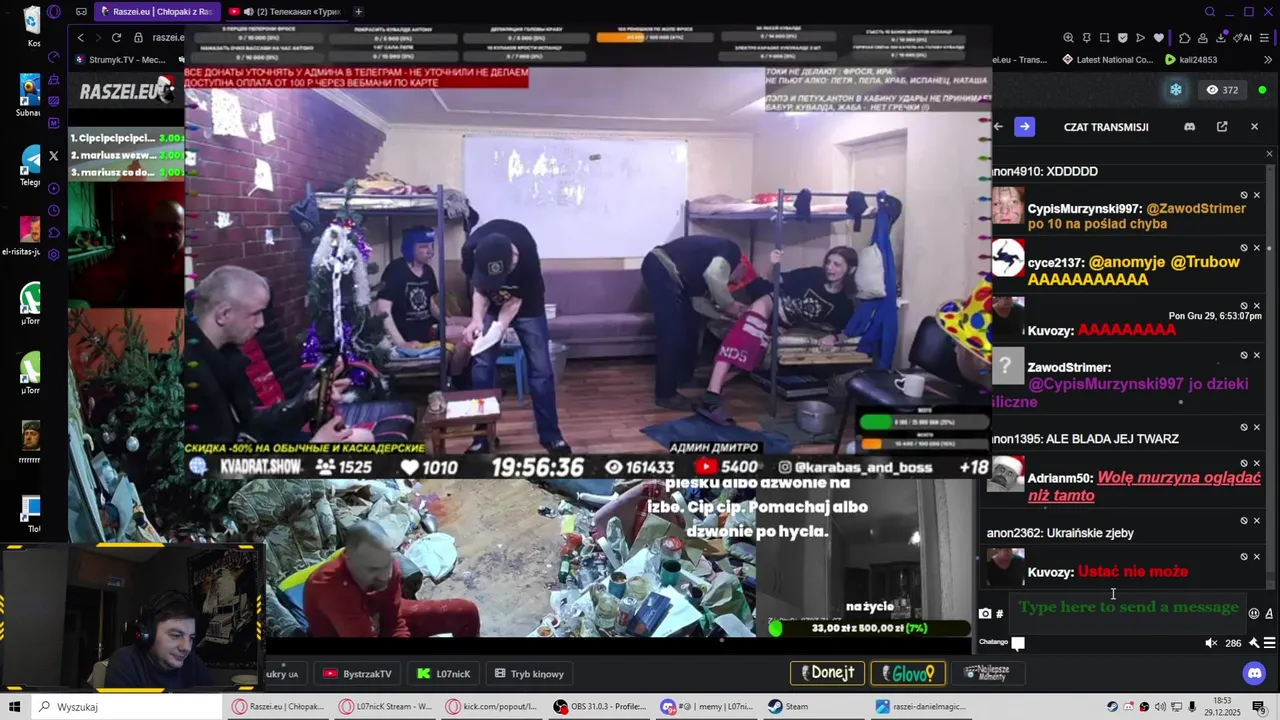Open the browser downloads icon
1280x720 pixels.
[x=1220, y=38]
